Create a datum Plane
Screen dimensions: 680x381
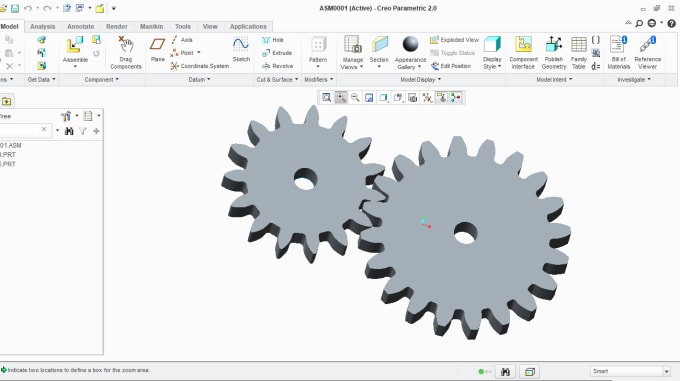[x=157, y=49]
